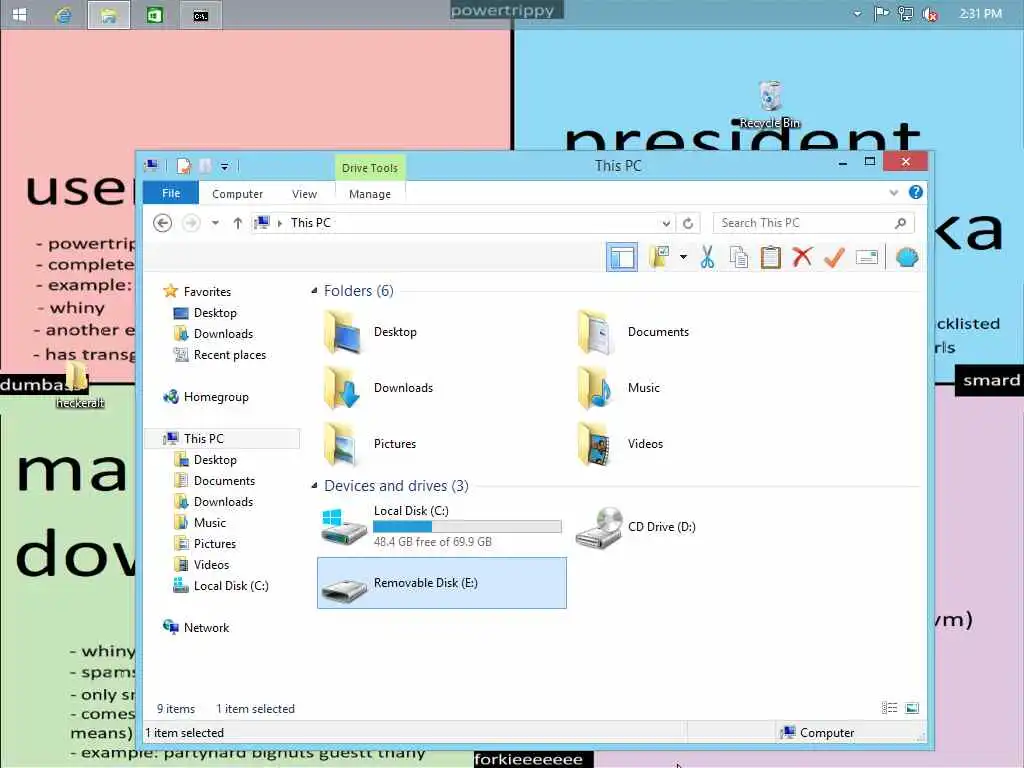The height and width of the screenshot is (768, 1024).
Task: Open the Customize Quick Access Toolbar dropdown
Action: (x=224, y=167)
